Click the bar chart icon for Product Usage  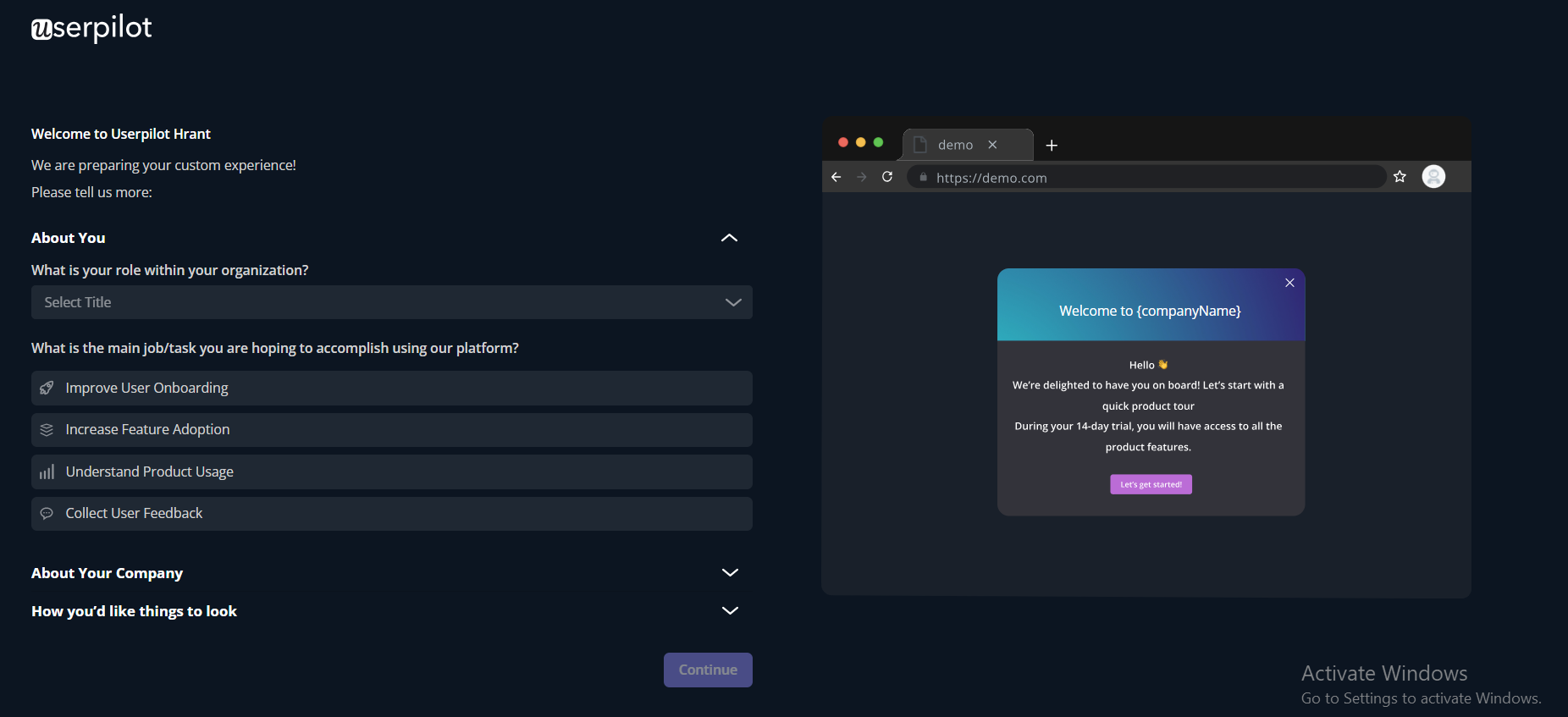point(47,472)
